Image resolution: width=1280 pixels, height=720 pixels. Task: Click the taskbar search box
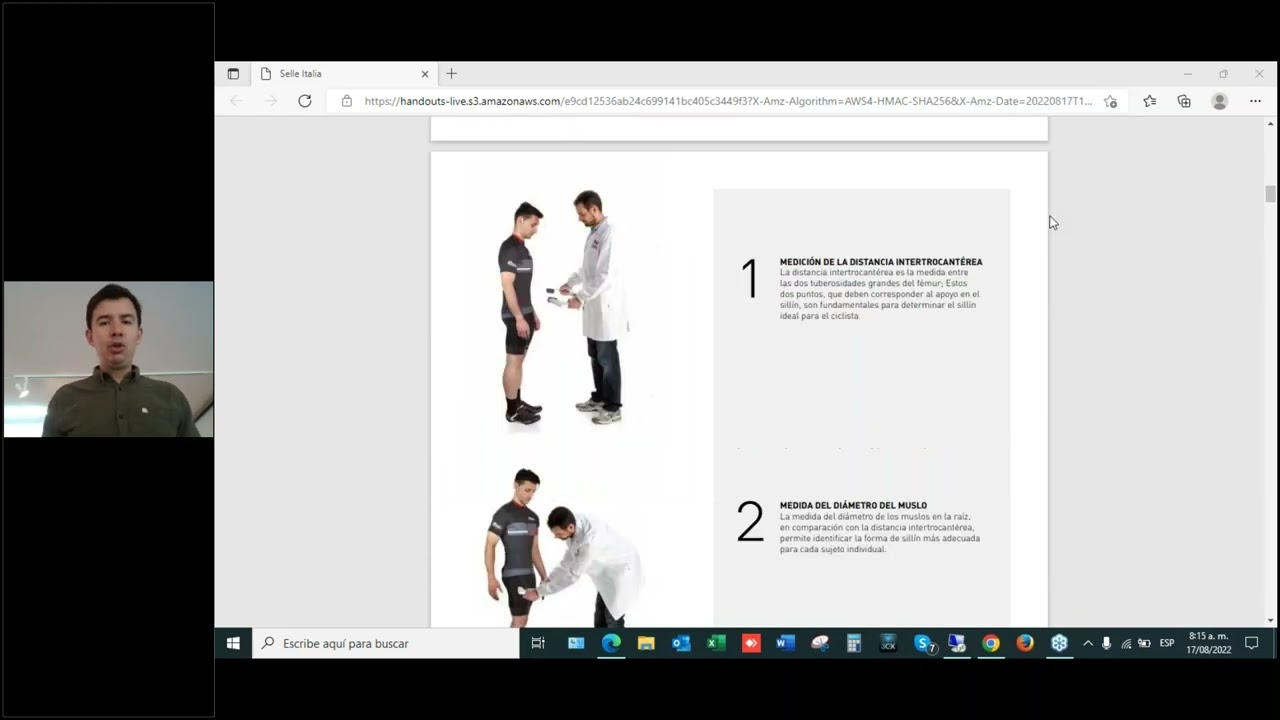pyautogui.click(x=385, y=643)
